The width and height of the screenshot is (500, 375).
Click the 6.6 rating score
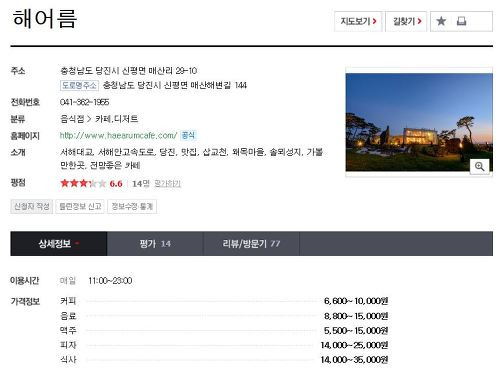pyautogui.click(x=116, y=184)
